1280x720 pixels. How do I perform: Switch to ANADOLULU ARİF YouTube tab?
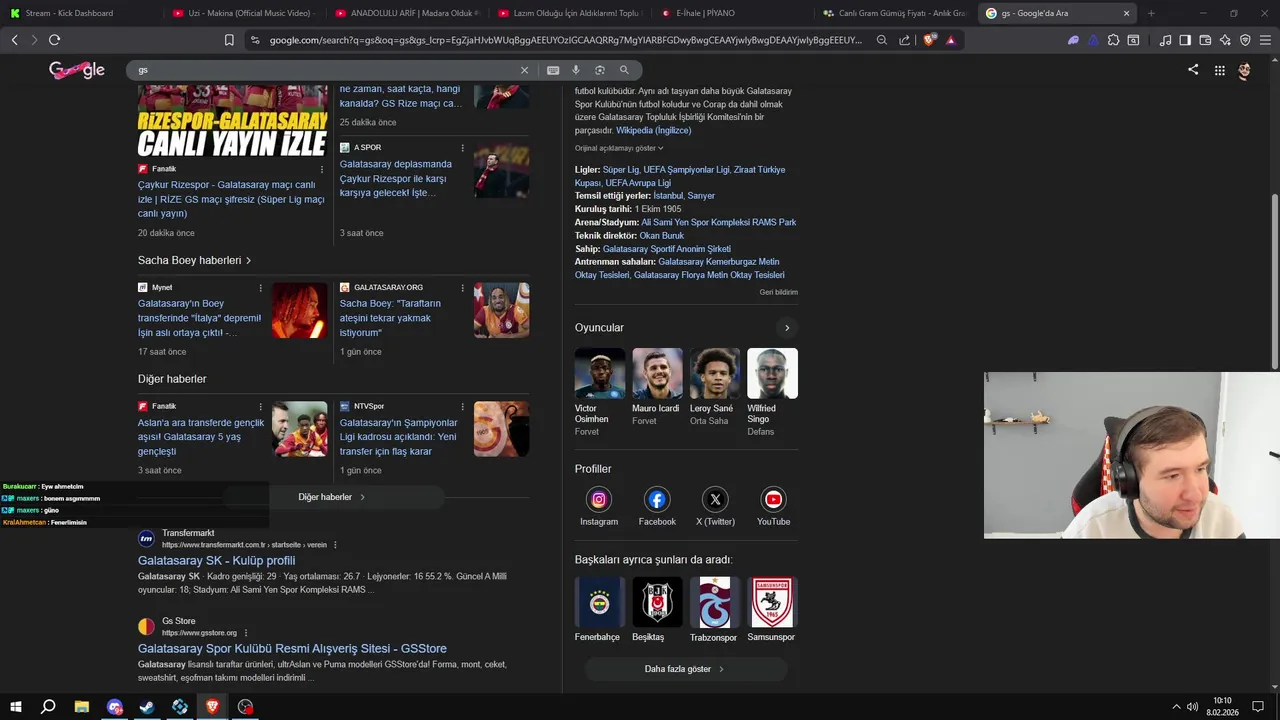pyautogui.click(x=405, y=13)
